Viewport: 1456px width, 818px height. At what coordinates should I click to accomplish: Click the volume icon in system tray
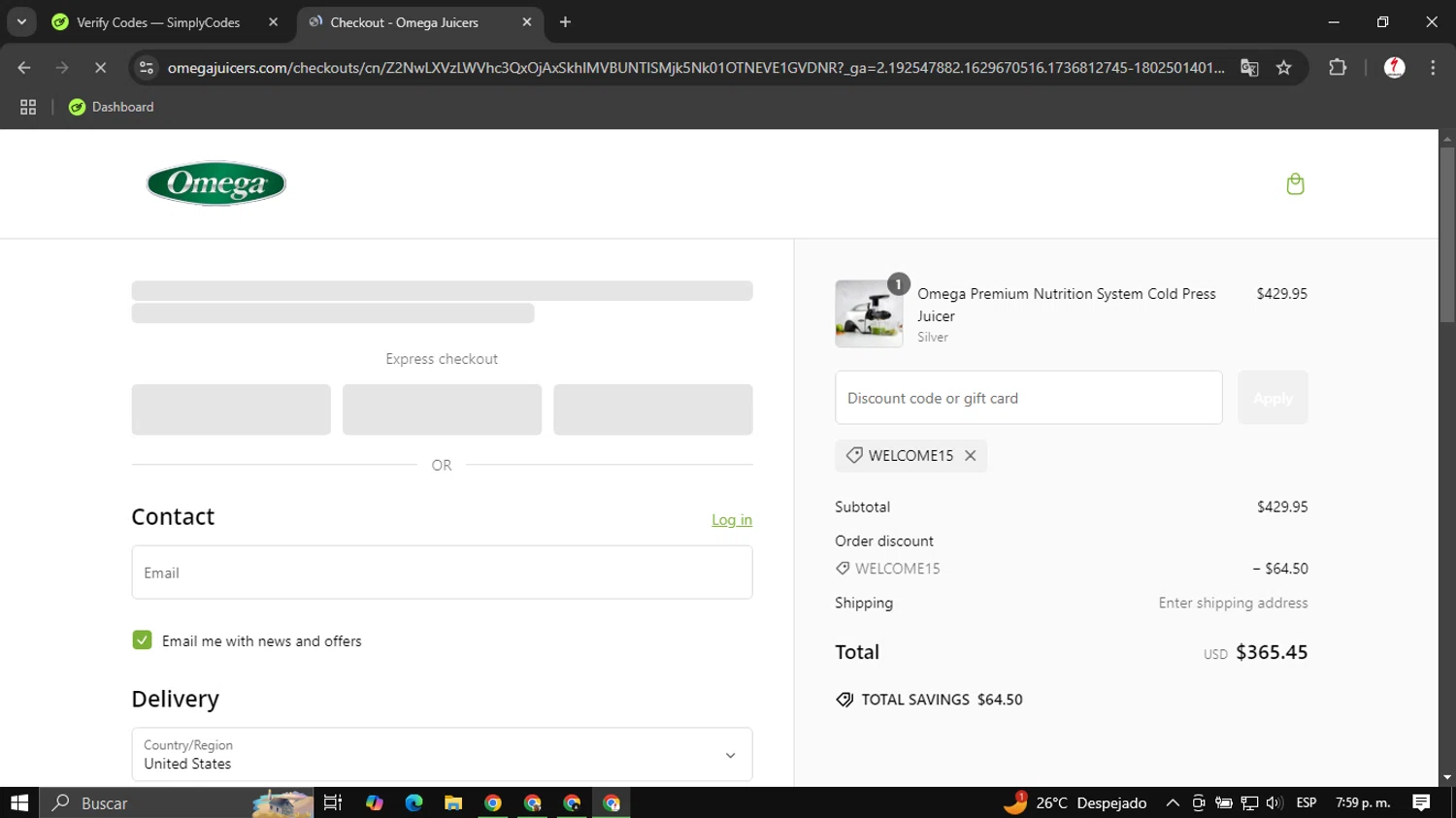coord(1274,802)
